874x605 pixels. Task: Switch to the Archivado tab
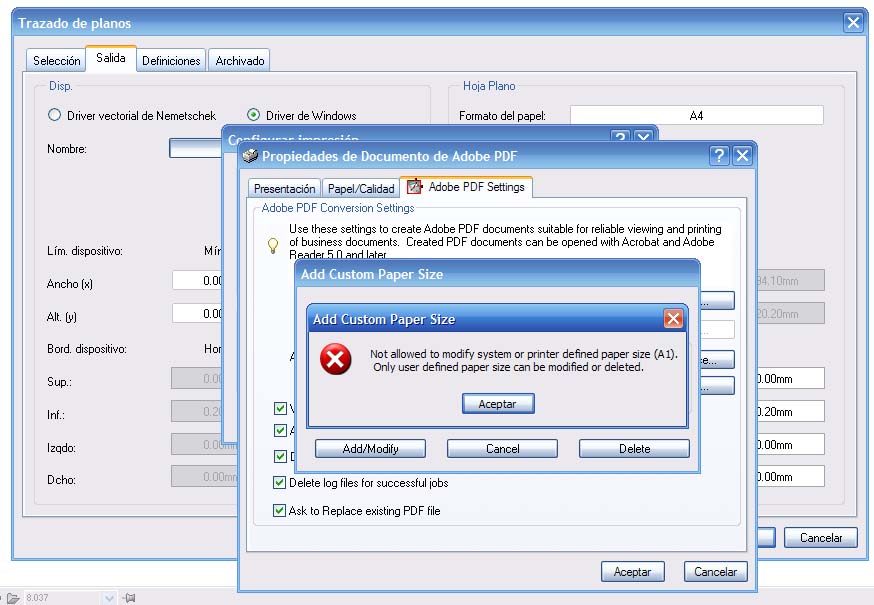coord(240,60)
